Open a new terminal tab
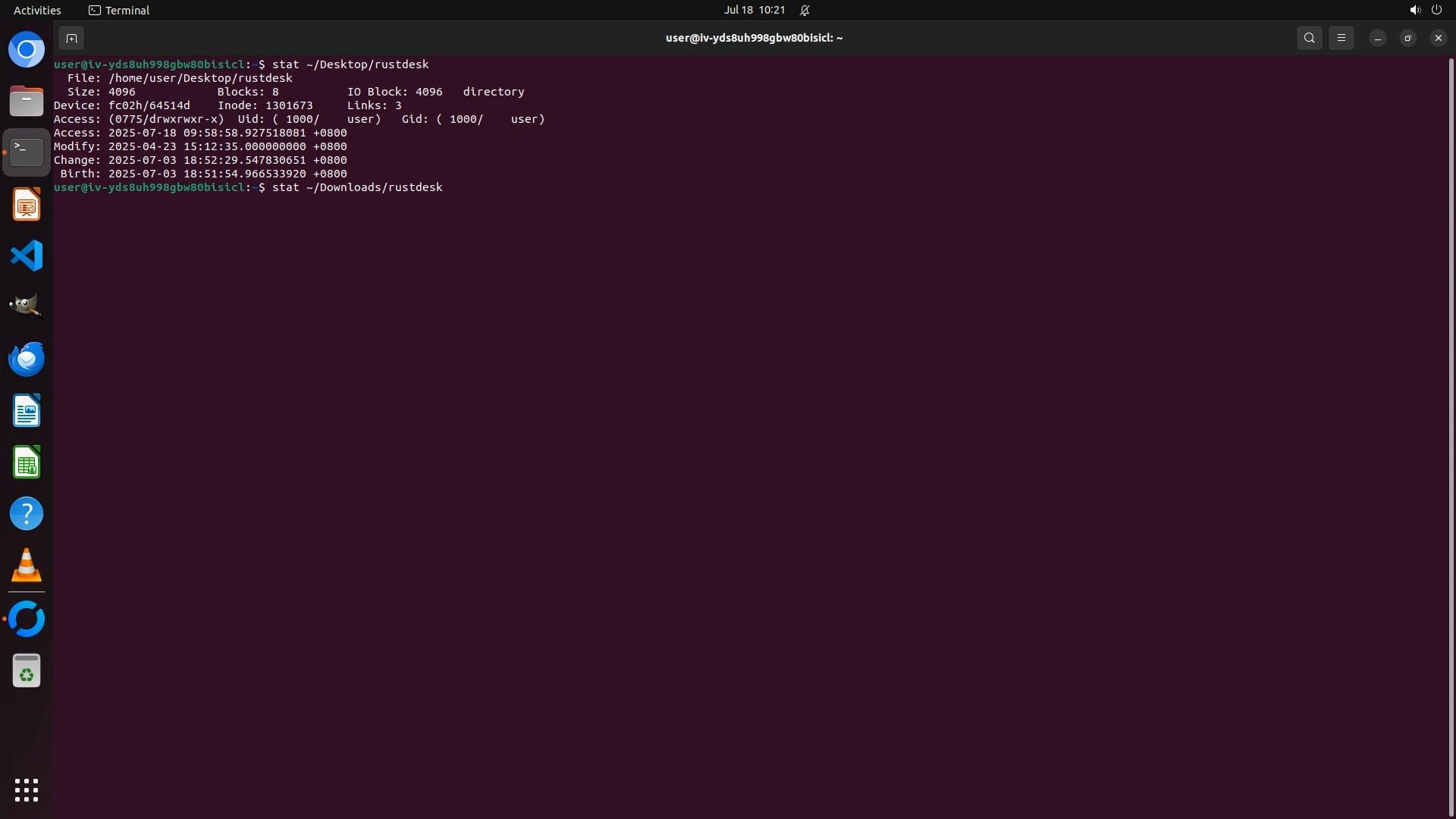The image size is (1456, 819). (71, 38)
